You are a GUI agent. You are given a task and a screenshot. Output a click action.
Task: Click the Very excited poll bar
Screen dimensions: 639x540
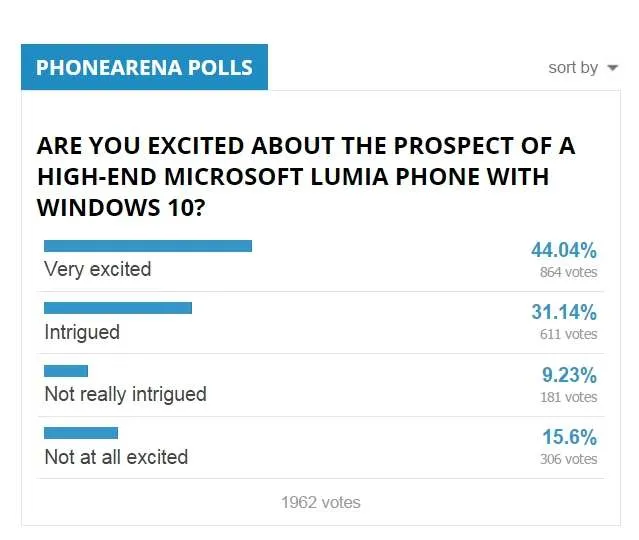148,246
